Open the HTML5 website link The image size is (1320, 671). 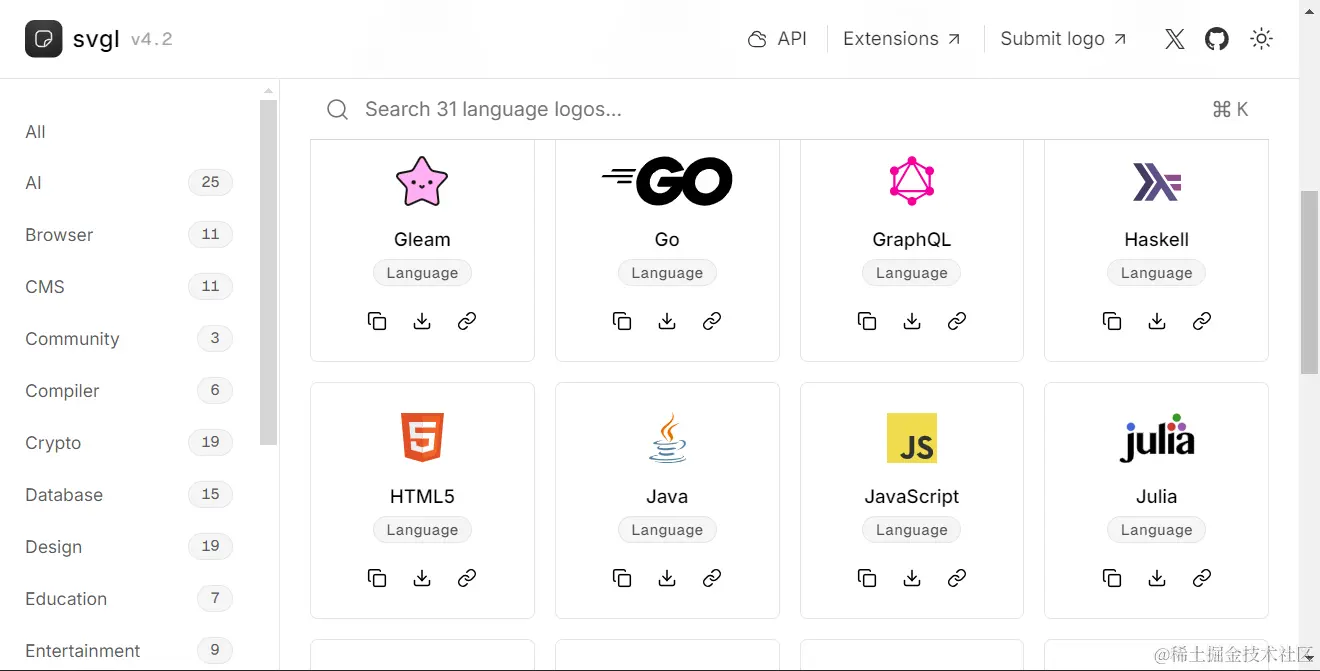[467, 578]
